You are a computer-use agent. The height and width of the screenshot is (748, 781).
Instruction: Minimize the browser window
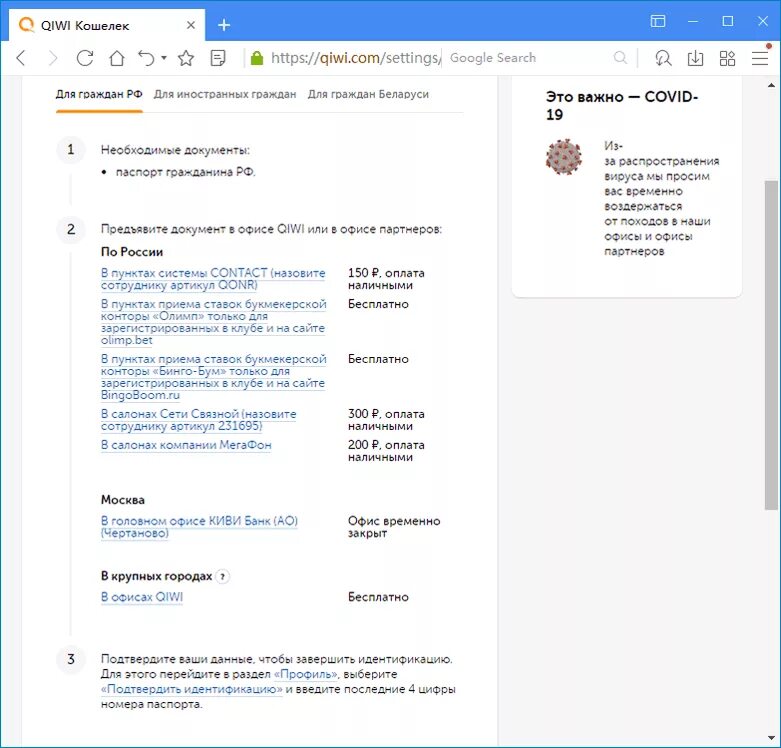click(x=693, y=21)
